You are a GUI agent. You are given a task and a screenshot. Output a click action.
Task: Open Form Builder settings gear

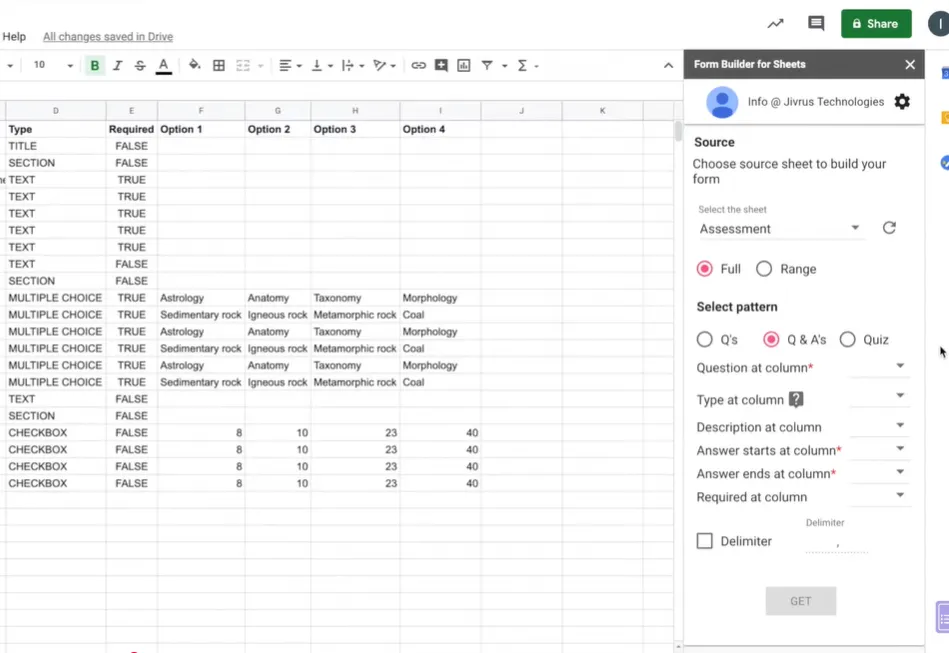[902, 102]
